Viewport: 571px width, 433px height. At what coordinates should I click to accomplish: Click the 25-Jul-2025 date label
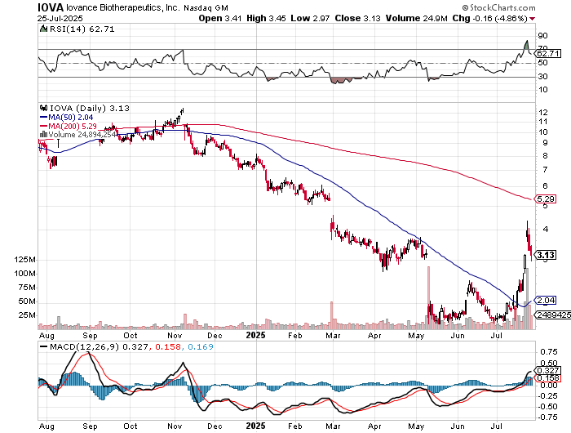pyautogui.click(x=60, y=18)
